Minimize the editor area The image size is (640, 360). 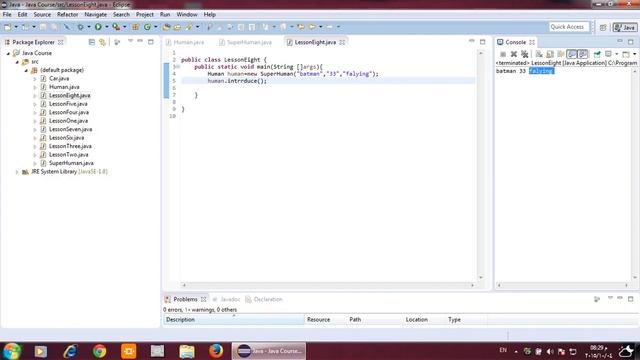(471, 42)
